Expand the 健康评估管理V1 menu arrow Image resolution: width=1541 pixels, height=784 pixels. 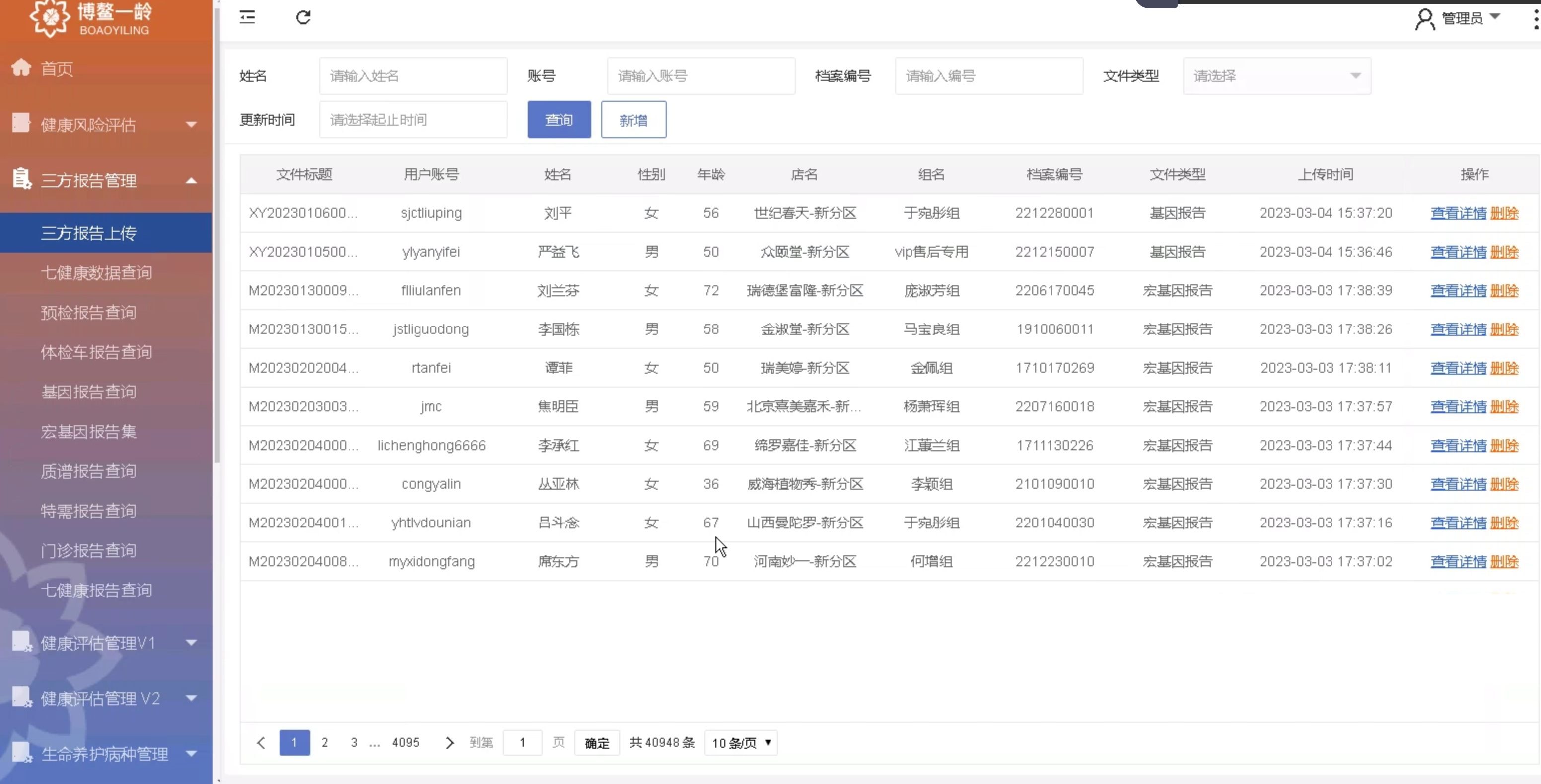coord(192,643)
